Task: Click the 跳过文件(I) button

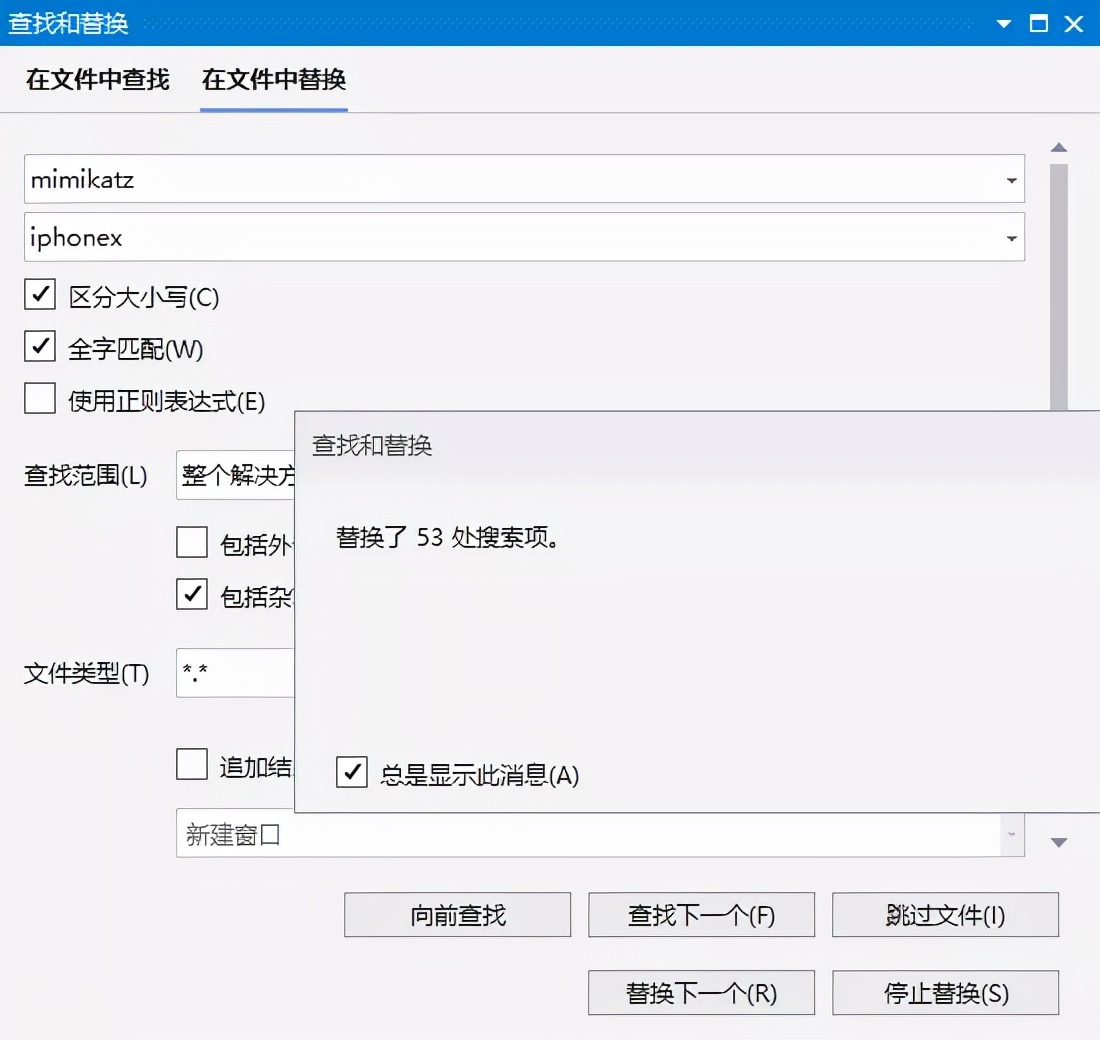Action: [945, 914]
